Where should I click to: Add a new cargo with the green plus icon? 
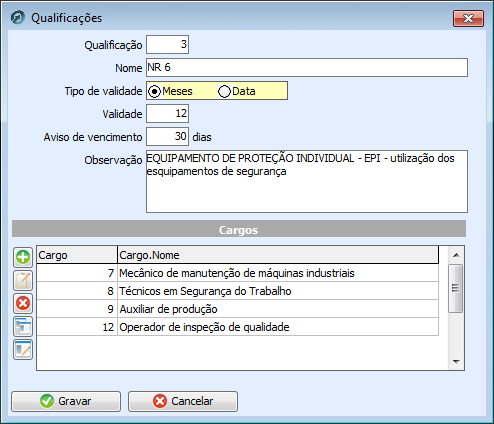[x=23, y=257]
